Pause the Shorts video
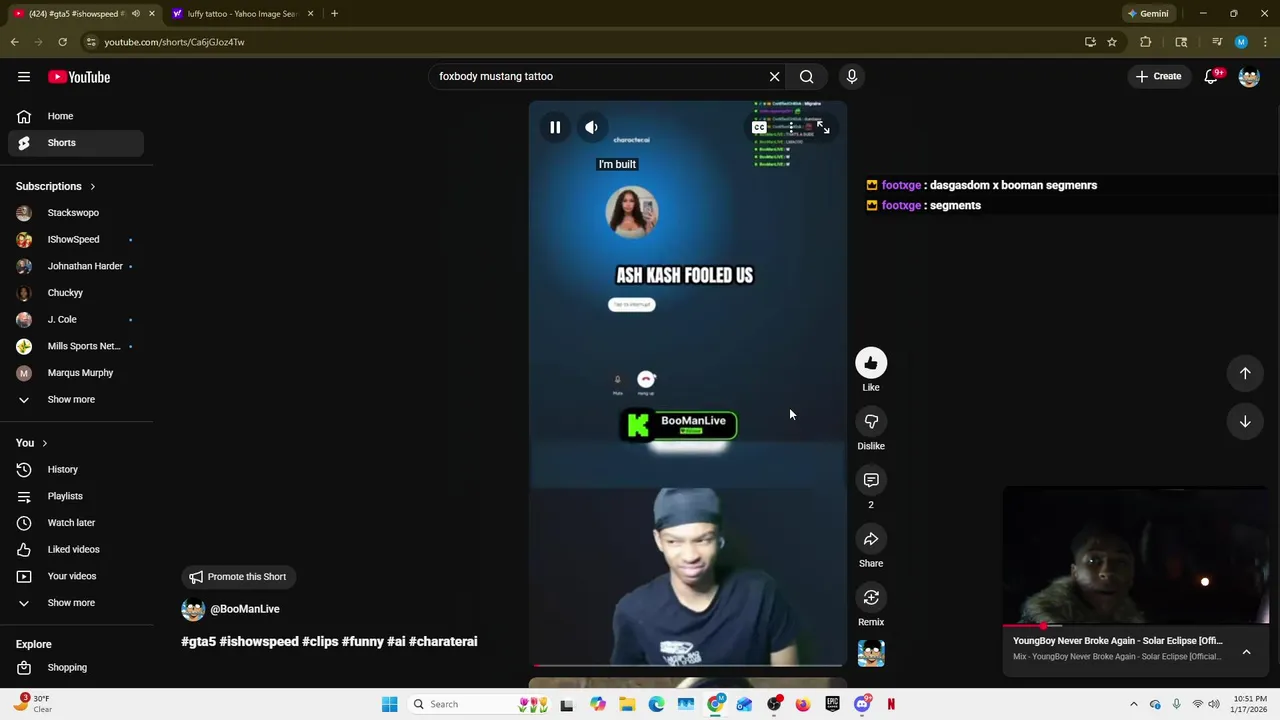The width and height of the screenshot is (1280, 720). point(555,127)
